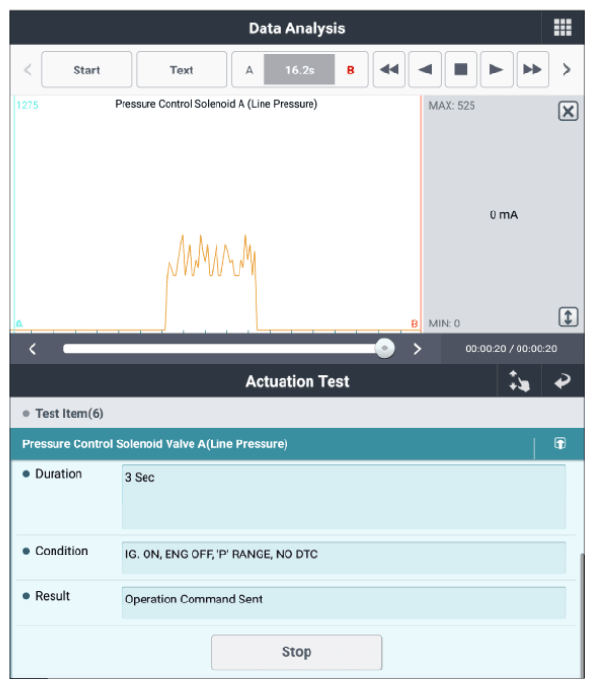The height and width of the screenshot is (688, 594).
Task: Click the Start button
Action: tap(86, 69)
